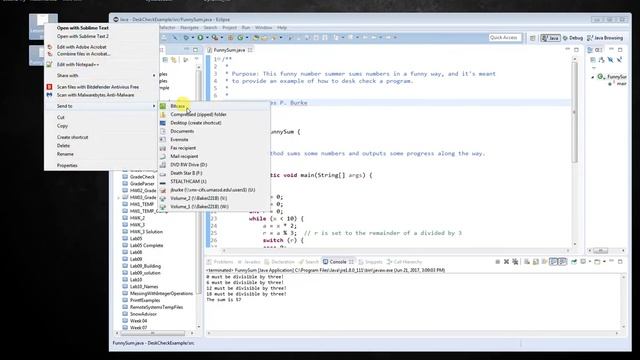
Task: Click the Run external tools icon
Action: coord(215,38)
